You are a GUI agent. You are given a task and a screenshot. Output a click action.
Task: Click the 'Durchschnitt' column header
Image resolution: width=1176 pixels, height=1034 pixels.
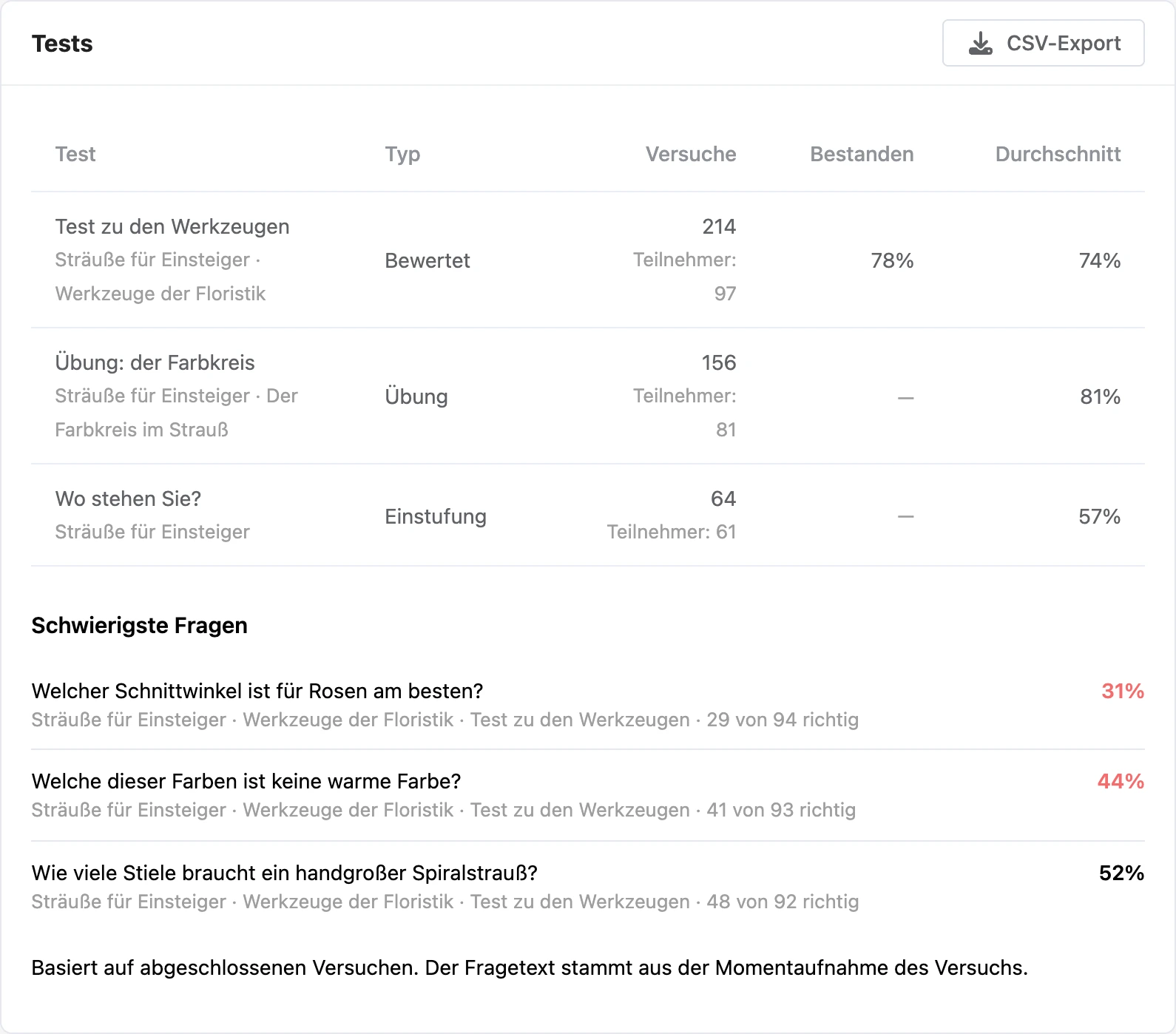1058,154
